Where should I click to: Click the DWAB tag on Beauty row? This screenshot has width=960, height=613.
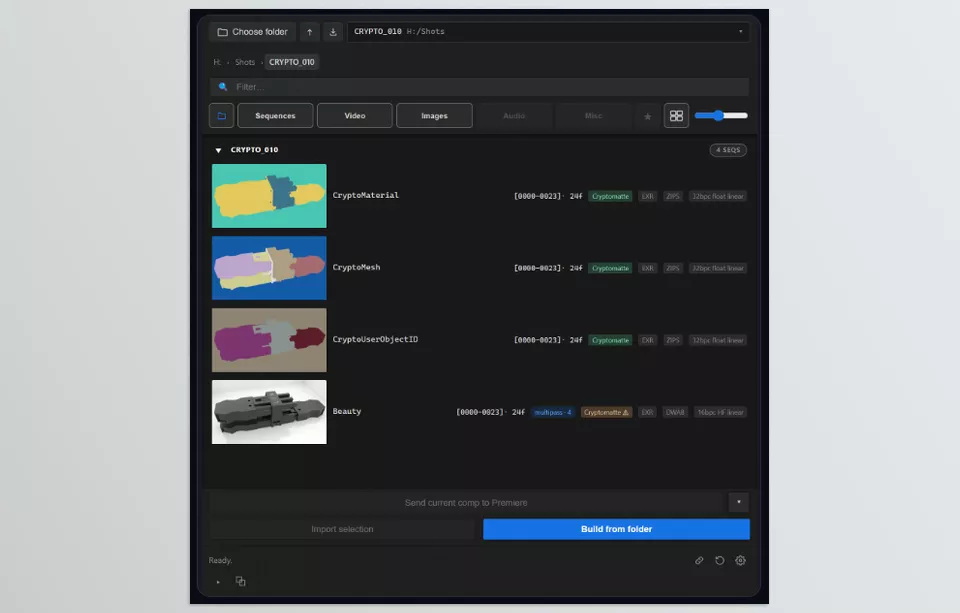pyautogui.click(x=675, y=412)
